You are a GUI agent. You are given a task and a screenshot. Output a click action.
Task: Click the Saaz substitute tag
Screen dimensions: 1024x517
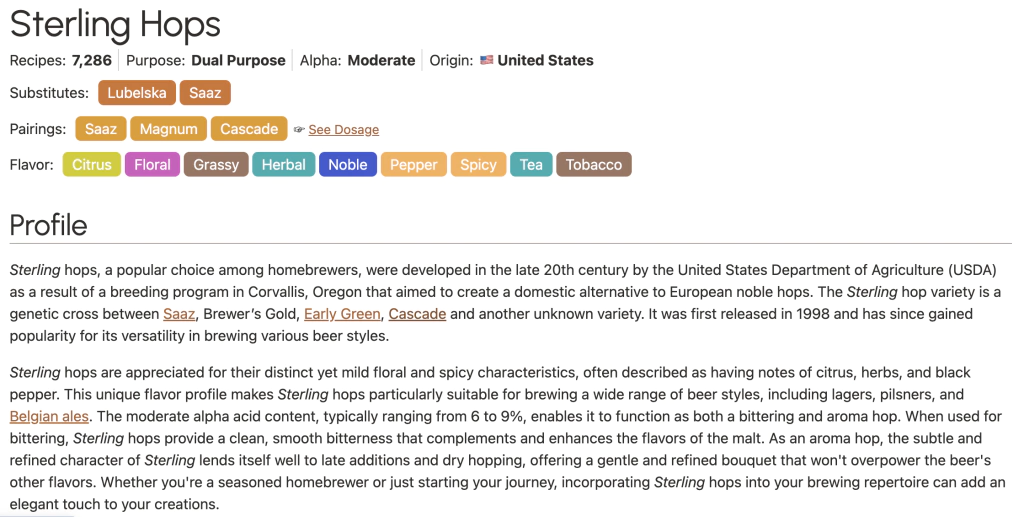205,93
